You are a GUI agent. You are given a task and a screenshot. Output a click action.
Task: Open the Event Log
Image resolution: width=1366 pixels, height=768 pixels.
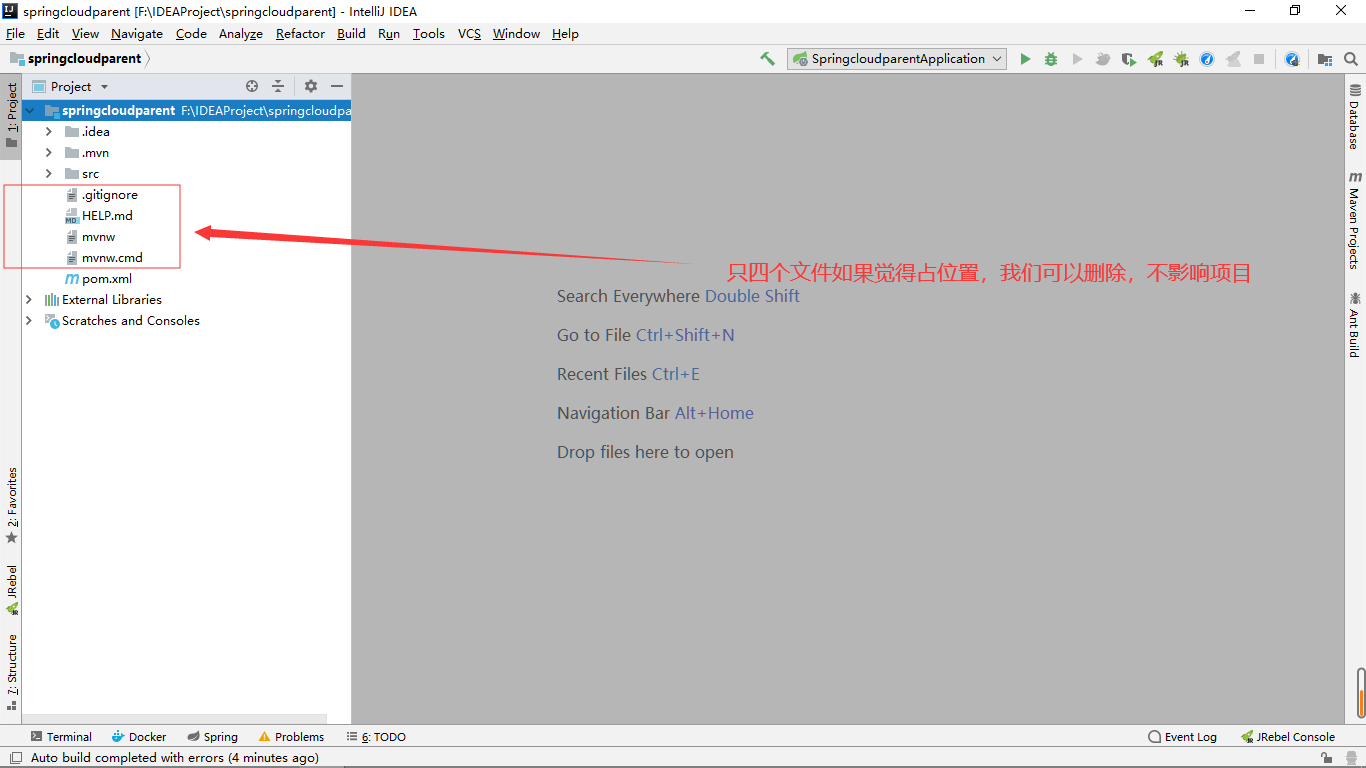pos(1182,737)
